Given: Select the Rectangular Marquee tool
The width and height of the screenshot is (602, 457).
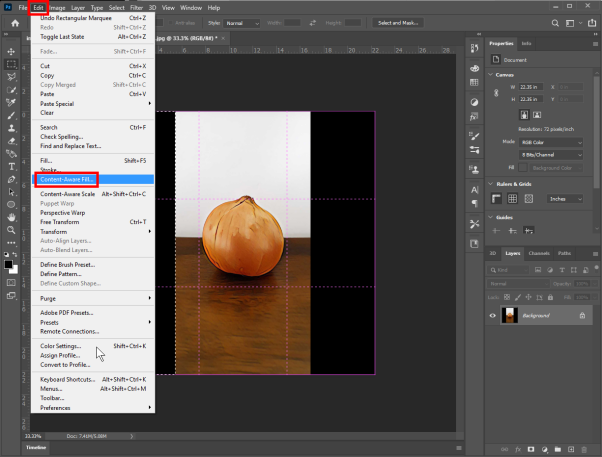Looking at the screenshot, I should coord(11,64).
